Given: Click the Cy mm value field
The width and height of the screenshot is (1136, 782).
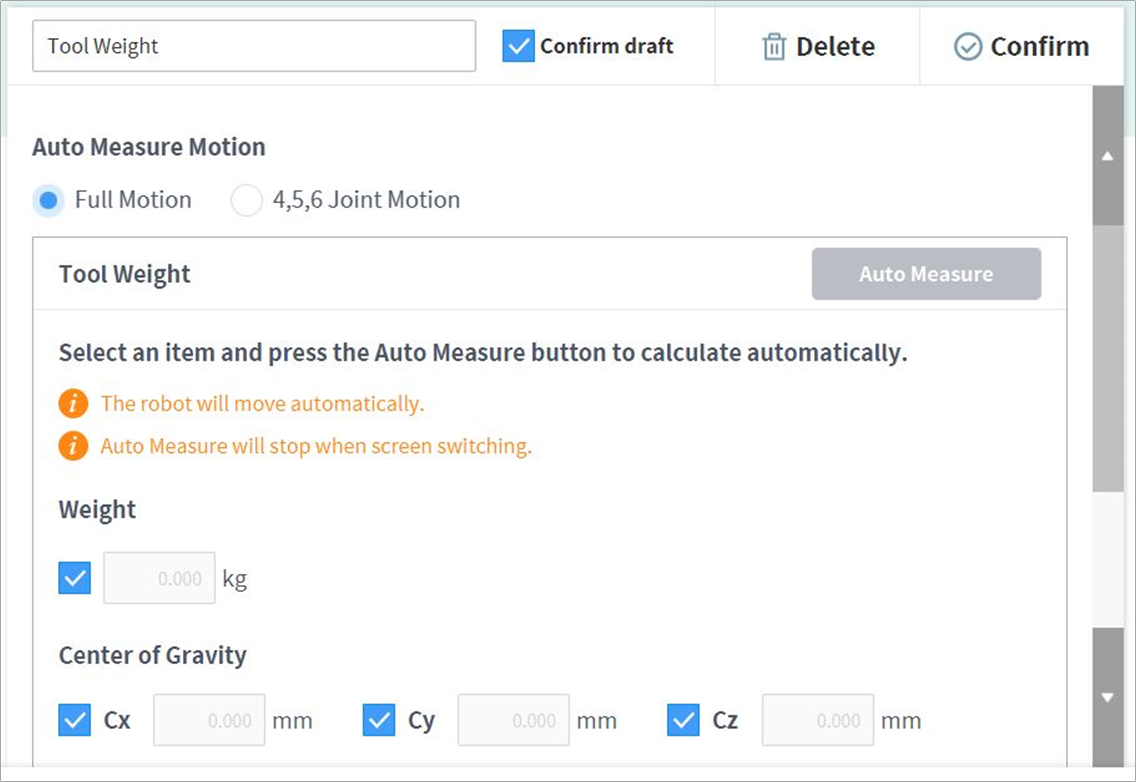Looking at the screenshot, I should (x=513, y=720).
